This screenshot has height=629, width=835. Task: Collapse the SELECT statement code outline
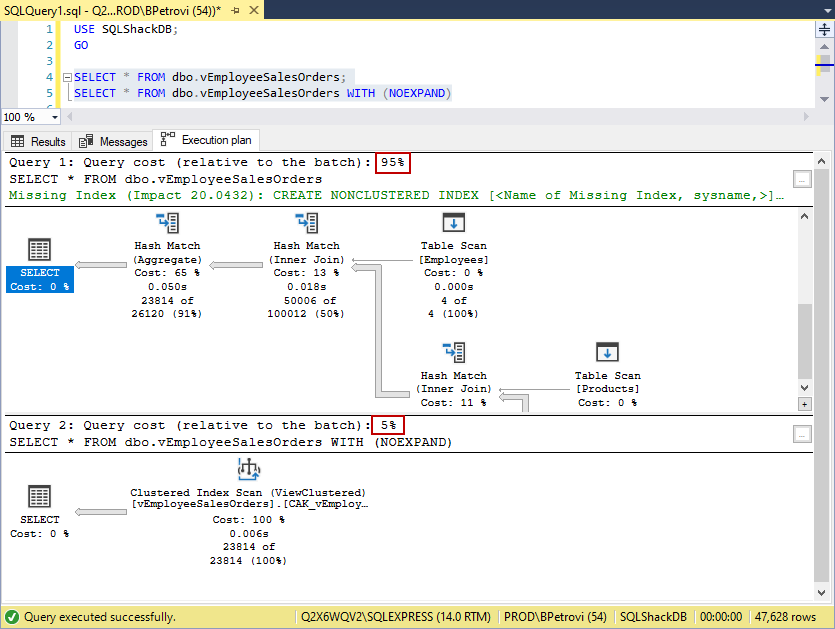(66, 77)
